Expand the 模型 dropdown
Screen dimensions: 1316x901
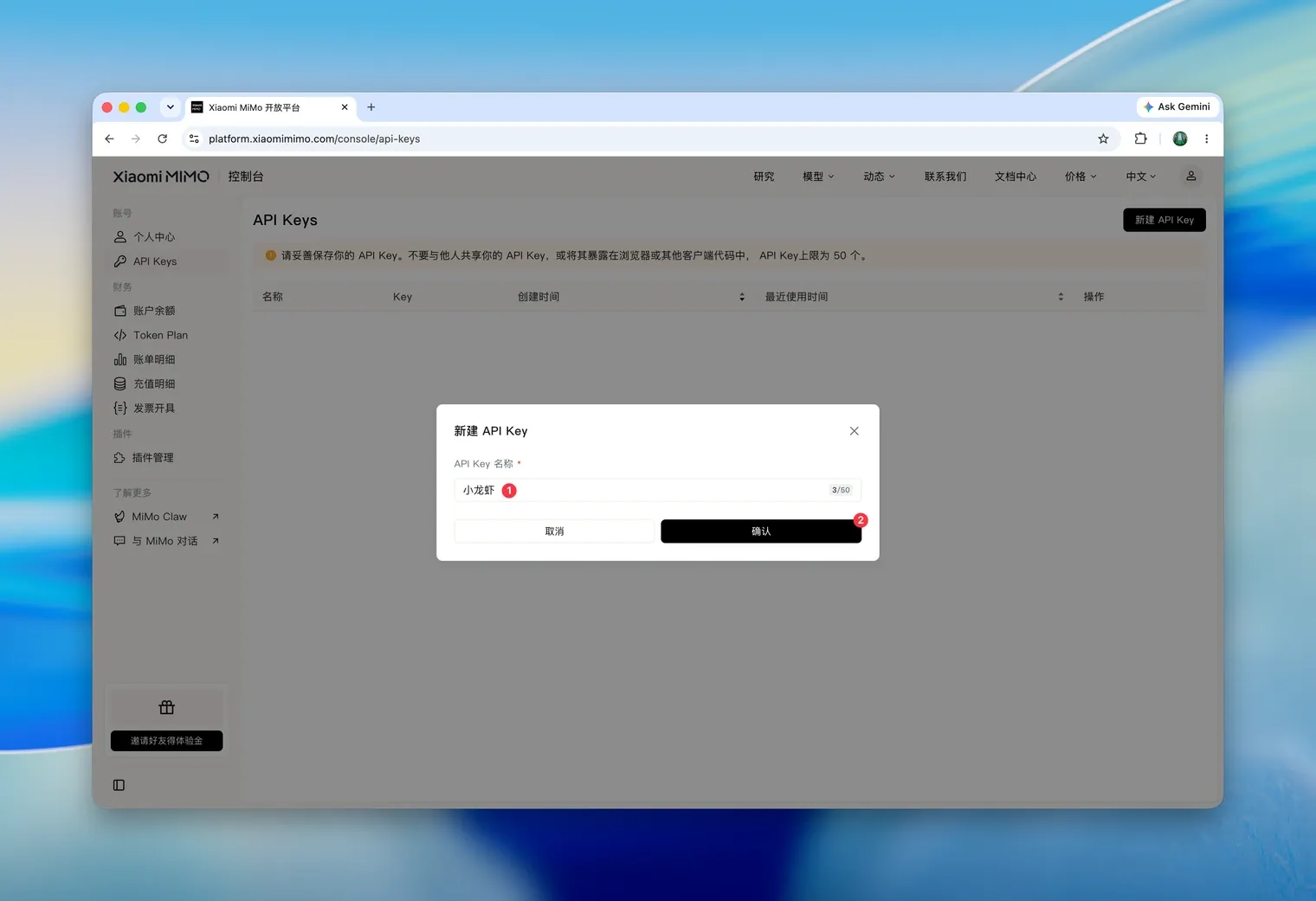[x=818, y=177]
